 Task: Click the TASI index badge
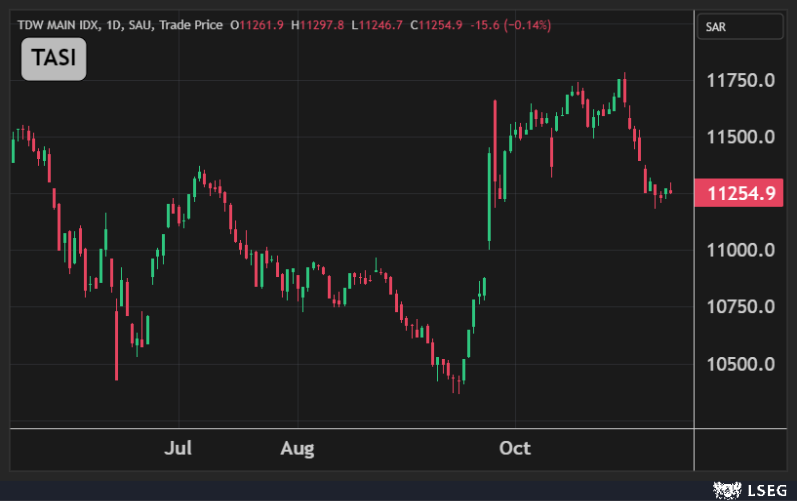pyautogui.click(x=54, y=59)
